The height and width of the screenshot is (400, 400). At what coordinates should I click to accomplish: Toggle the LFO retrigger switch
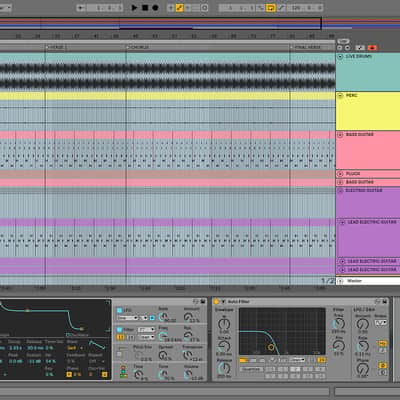[152, 318]
